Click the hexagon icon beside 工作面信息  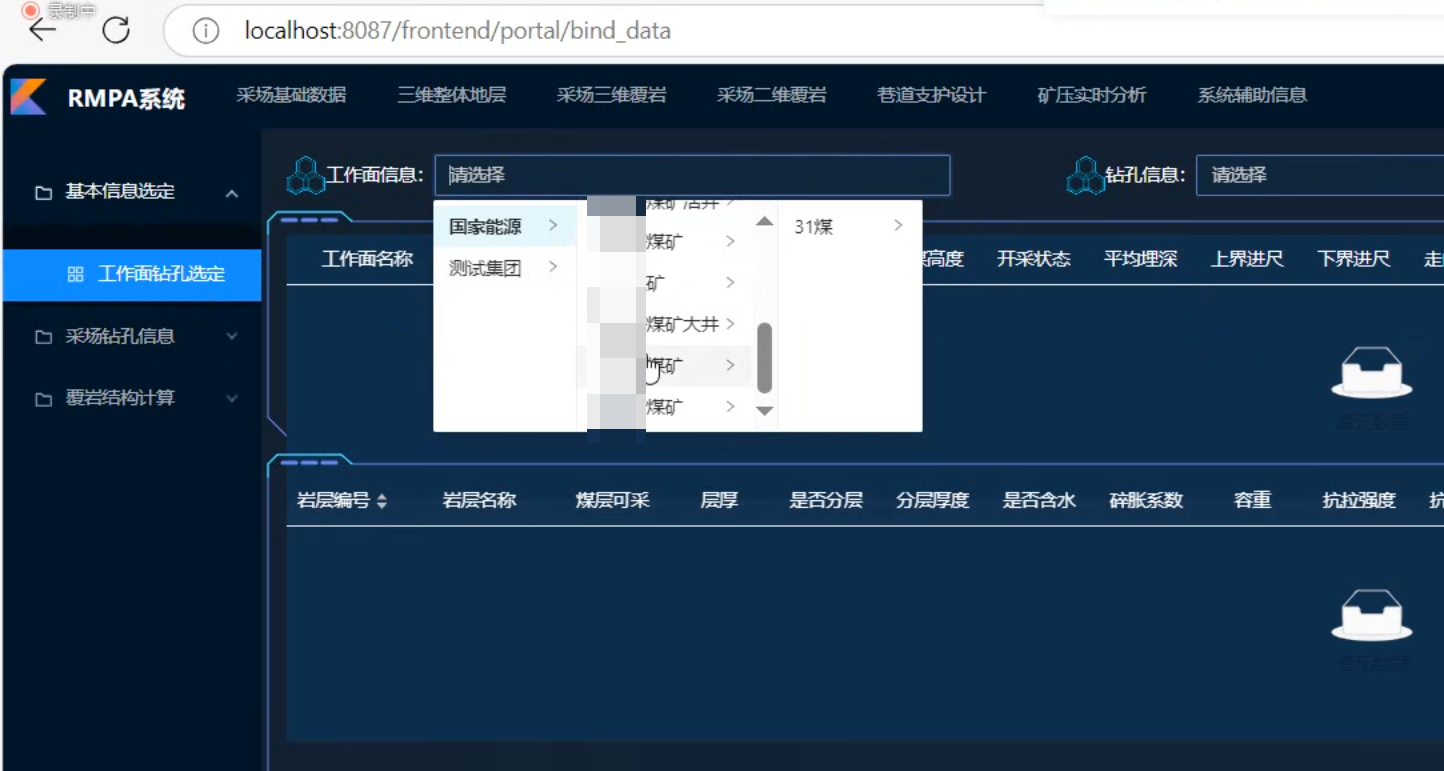[305, 176]
